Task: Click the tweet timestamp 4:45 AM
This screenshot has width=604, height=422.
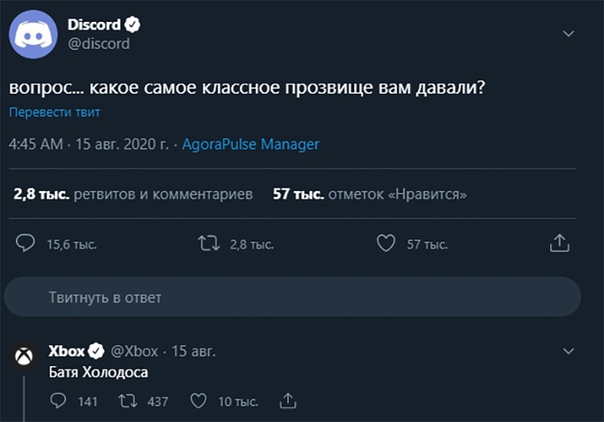Action: click(x=36, y=144)
